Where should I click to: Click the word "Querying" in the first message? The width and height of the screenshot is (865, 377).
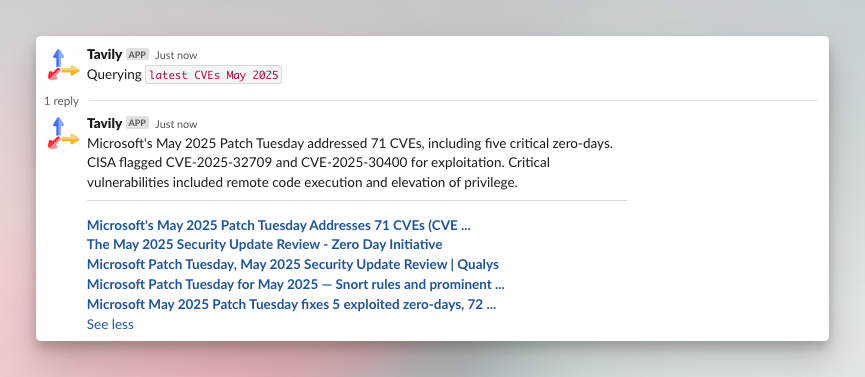(114, 75)
